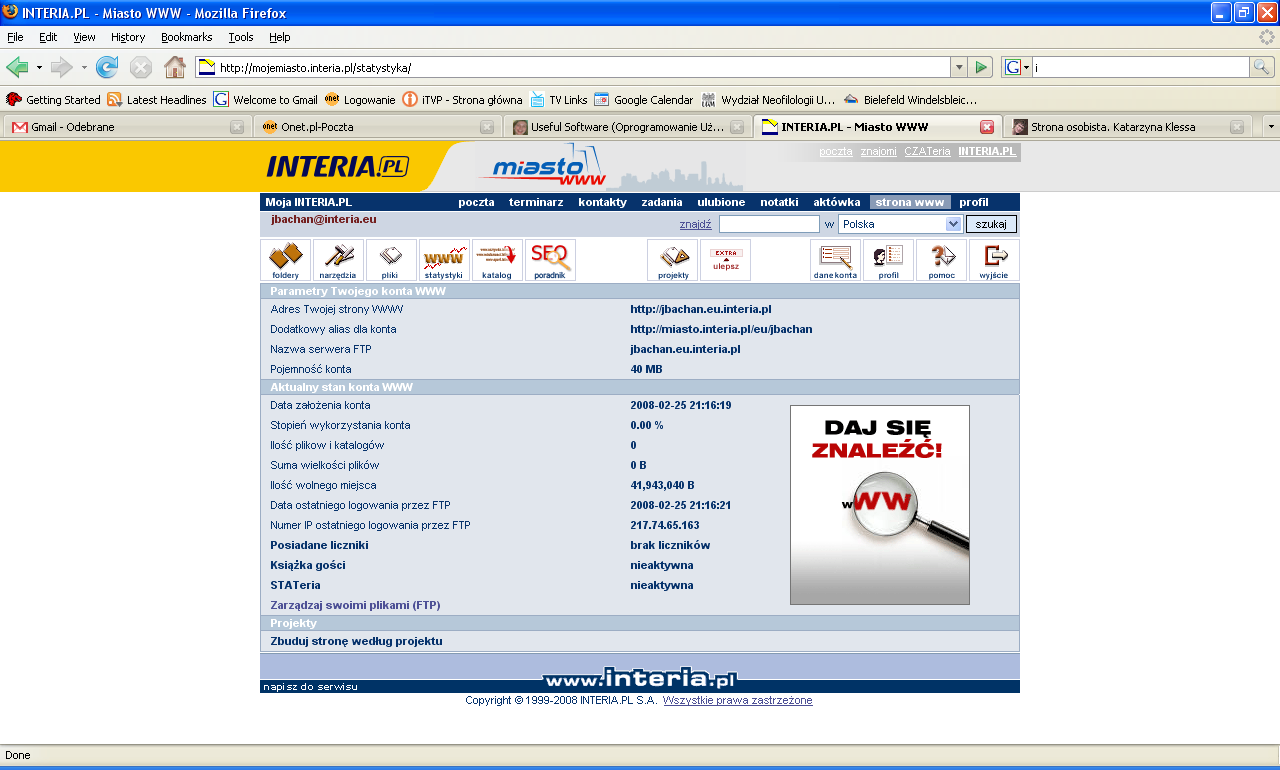
Task: Open the statystyki WWW icon
Action: (444, 260)
